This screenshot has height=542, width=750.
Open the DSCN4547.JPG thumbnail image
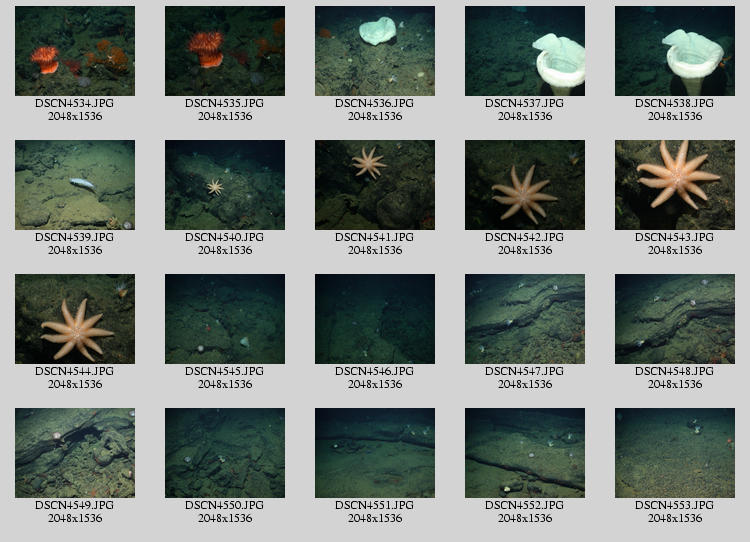click(x=525, y=319)
